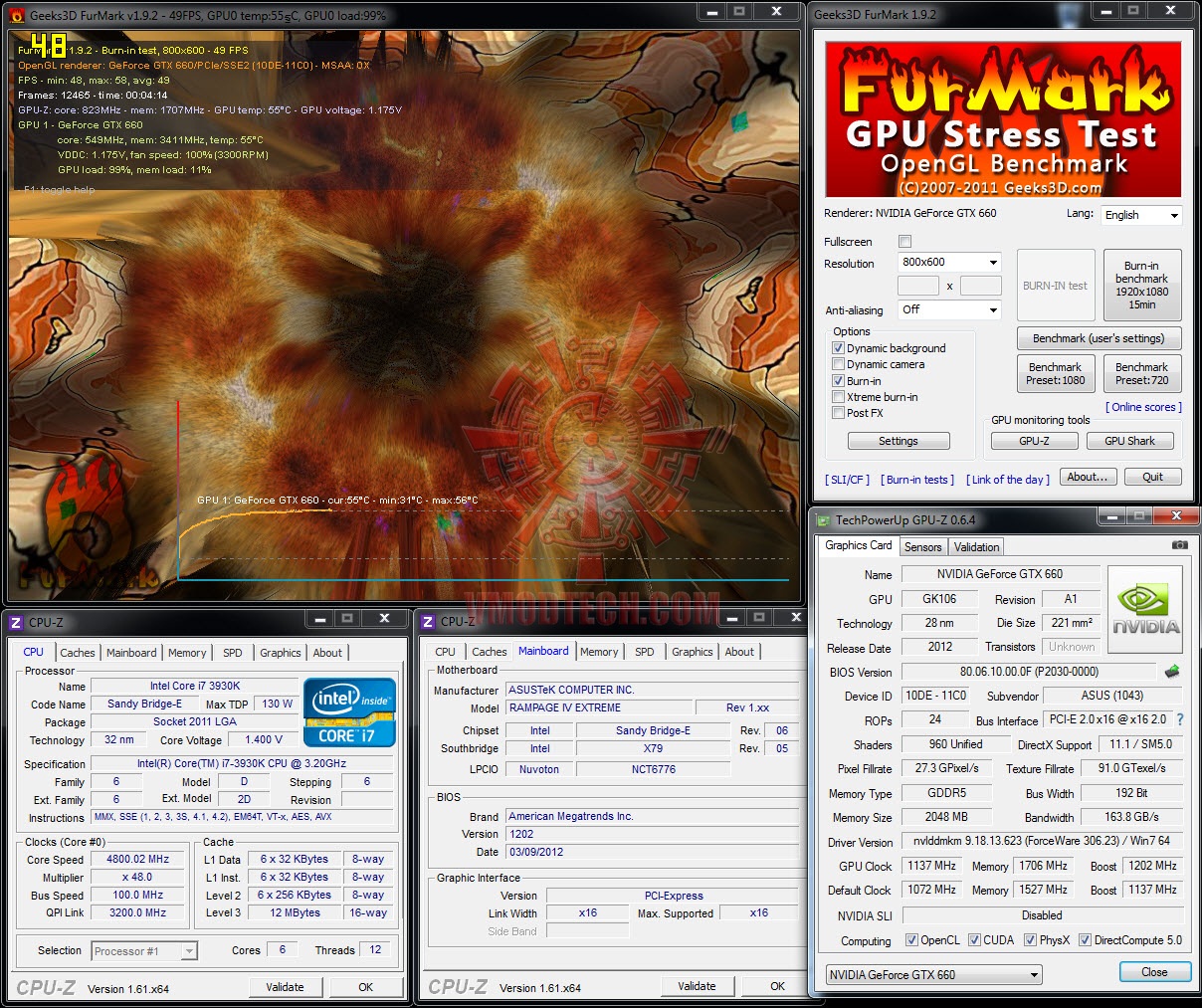The image size is (1202, 1008).
Task: Toggle the Fullscreen checkbox
Action: [904, 241]
